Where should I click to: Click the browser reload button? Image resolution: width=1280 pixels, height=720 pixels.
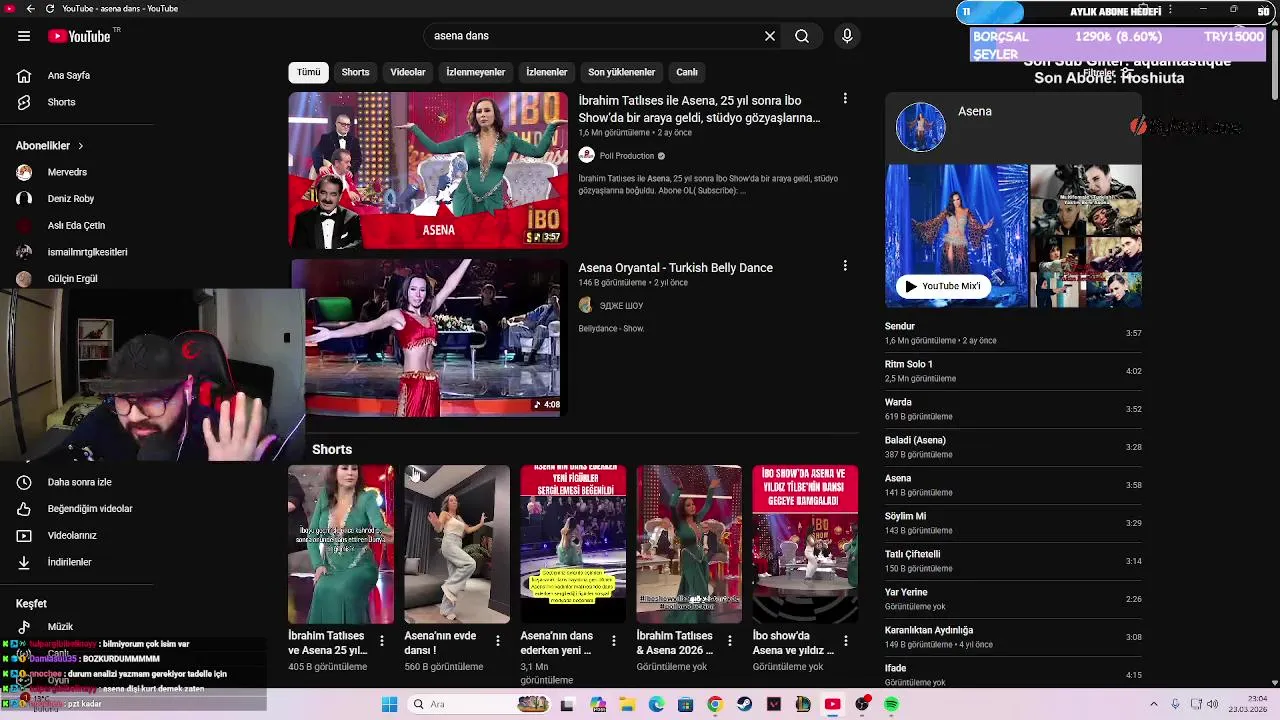tap(50, 9)
